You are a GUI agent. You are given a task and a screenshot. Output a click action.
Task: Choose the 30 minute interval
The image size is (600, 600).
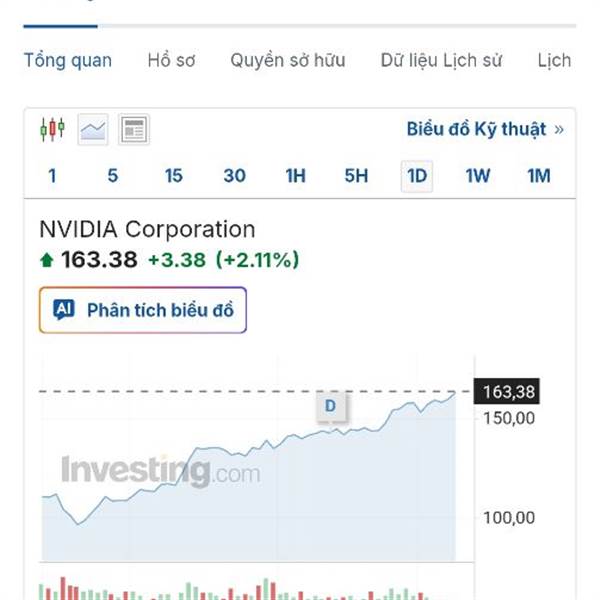pyautogui.click(x=235, y=176)
